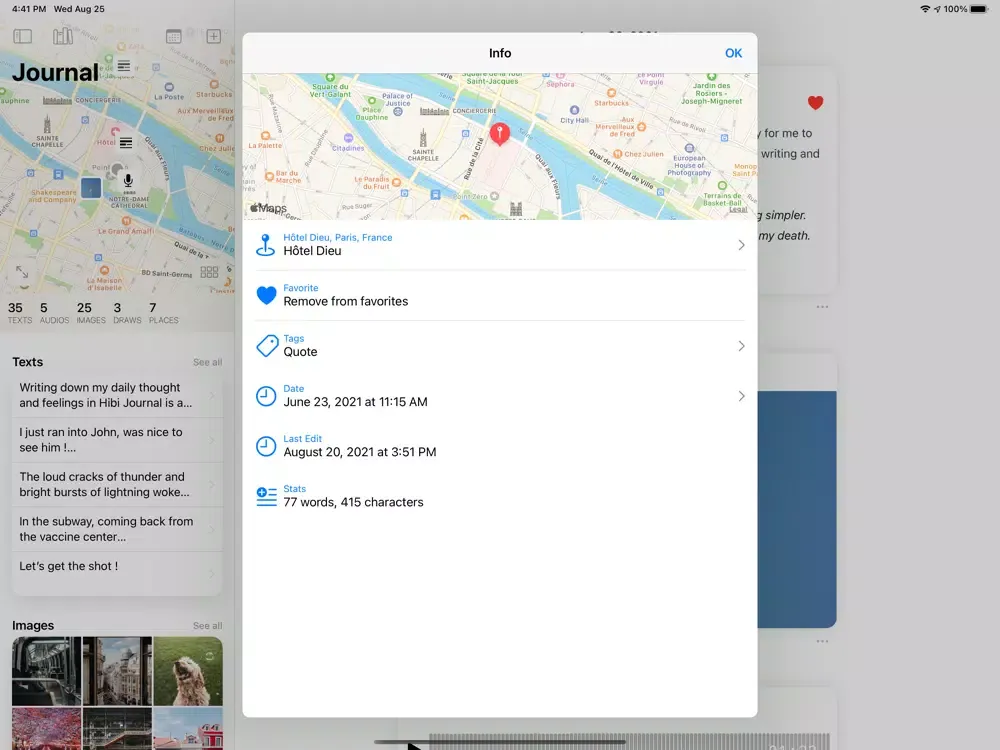Open the red crowd image thumbnail
The width and height of the screenshot is (1000, 750).
click(47, 728)
